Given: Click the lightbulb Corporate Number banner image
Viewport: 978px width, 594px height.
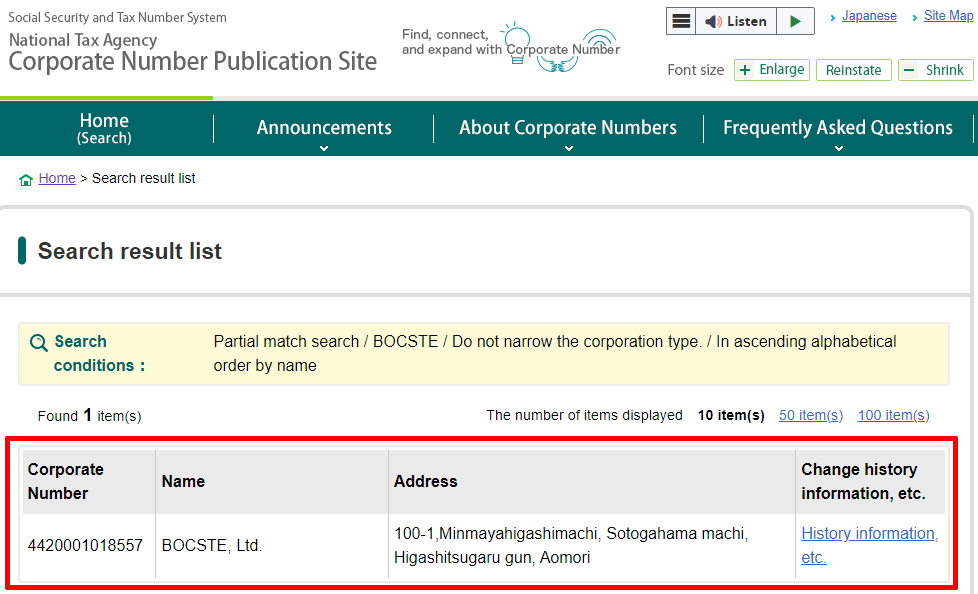Looking at the screenshot, I should pyautogui.click(x=512, y=47).
